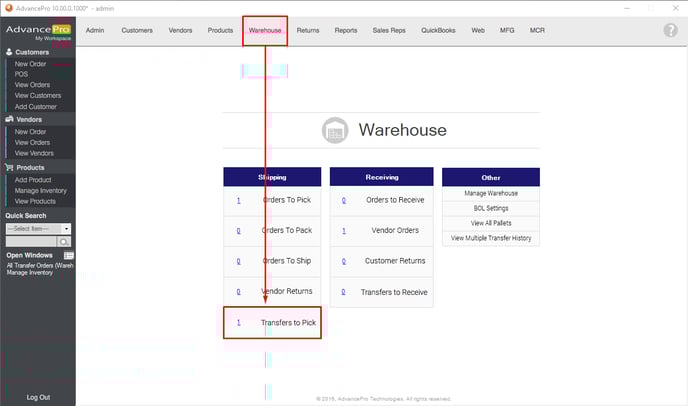The image size is (688, 406).
Task: Click the Products cart icon in sidebar
Action: 9,167
